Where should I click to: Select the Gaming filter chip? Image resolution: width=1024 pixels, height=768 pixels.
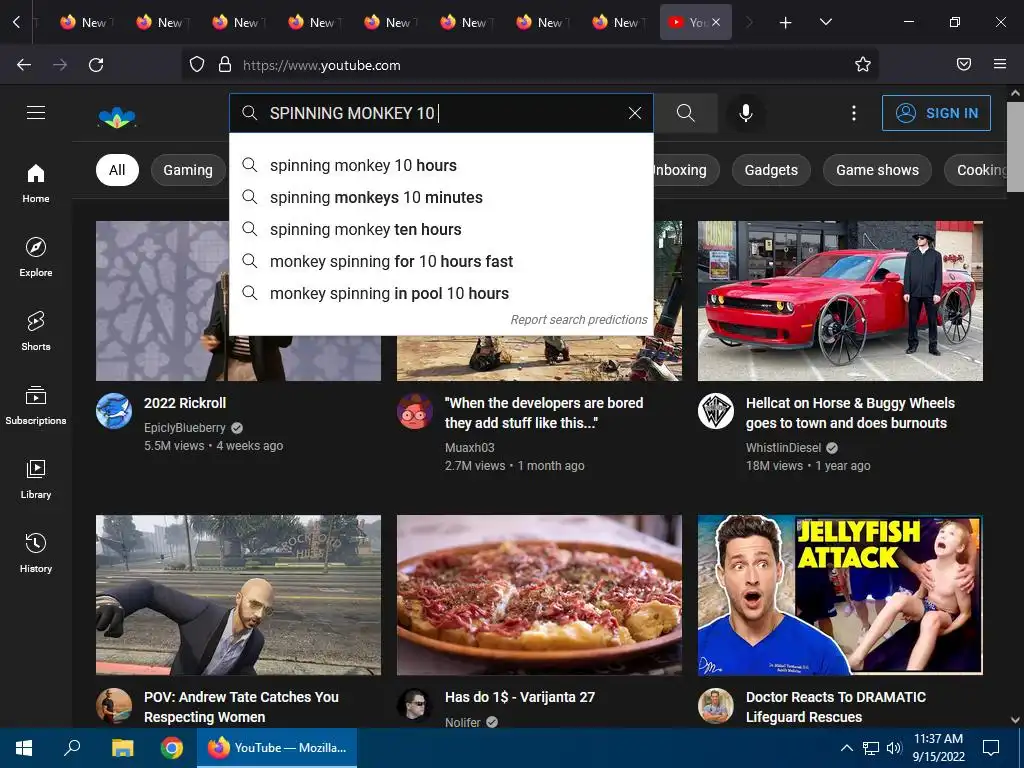click(188, 170)
